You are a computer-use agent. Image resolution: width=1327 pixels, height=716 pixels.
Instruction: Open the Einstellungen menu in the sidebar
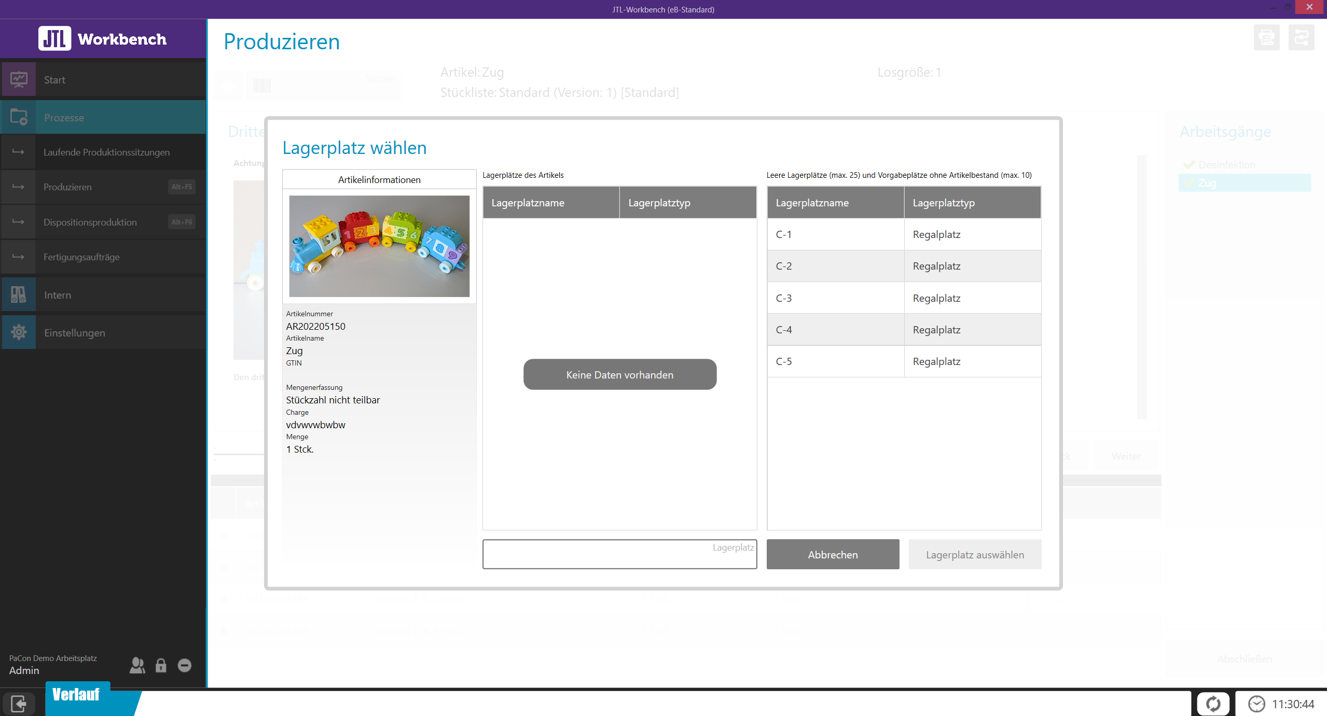click(x=74, y=333)
